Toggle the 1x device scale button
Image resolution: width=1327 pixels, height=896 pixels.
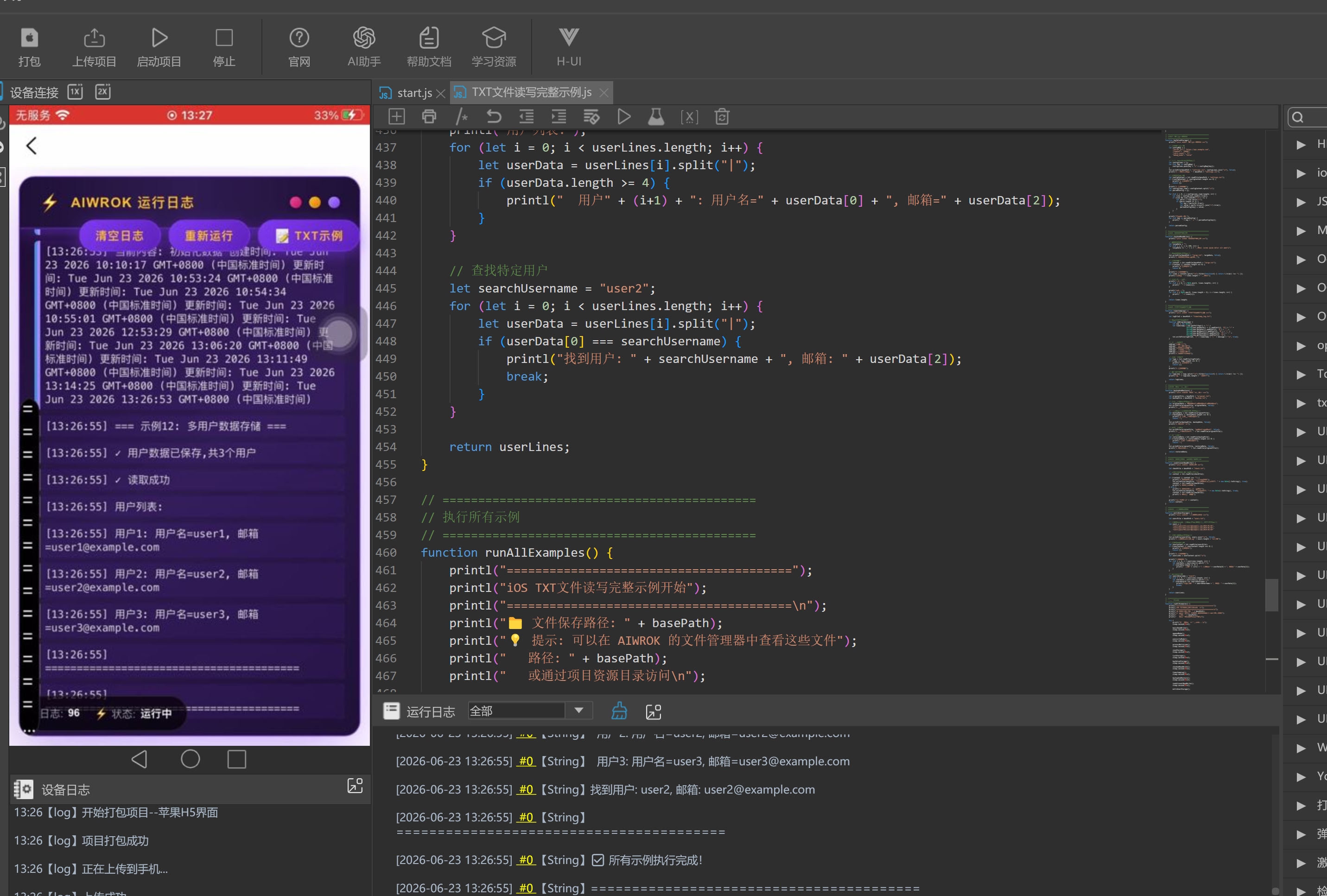[76, 91]
